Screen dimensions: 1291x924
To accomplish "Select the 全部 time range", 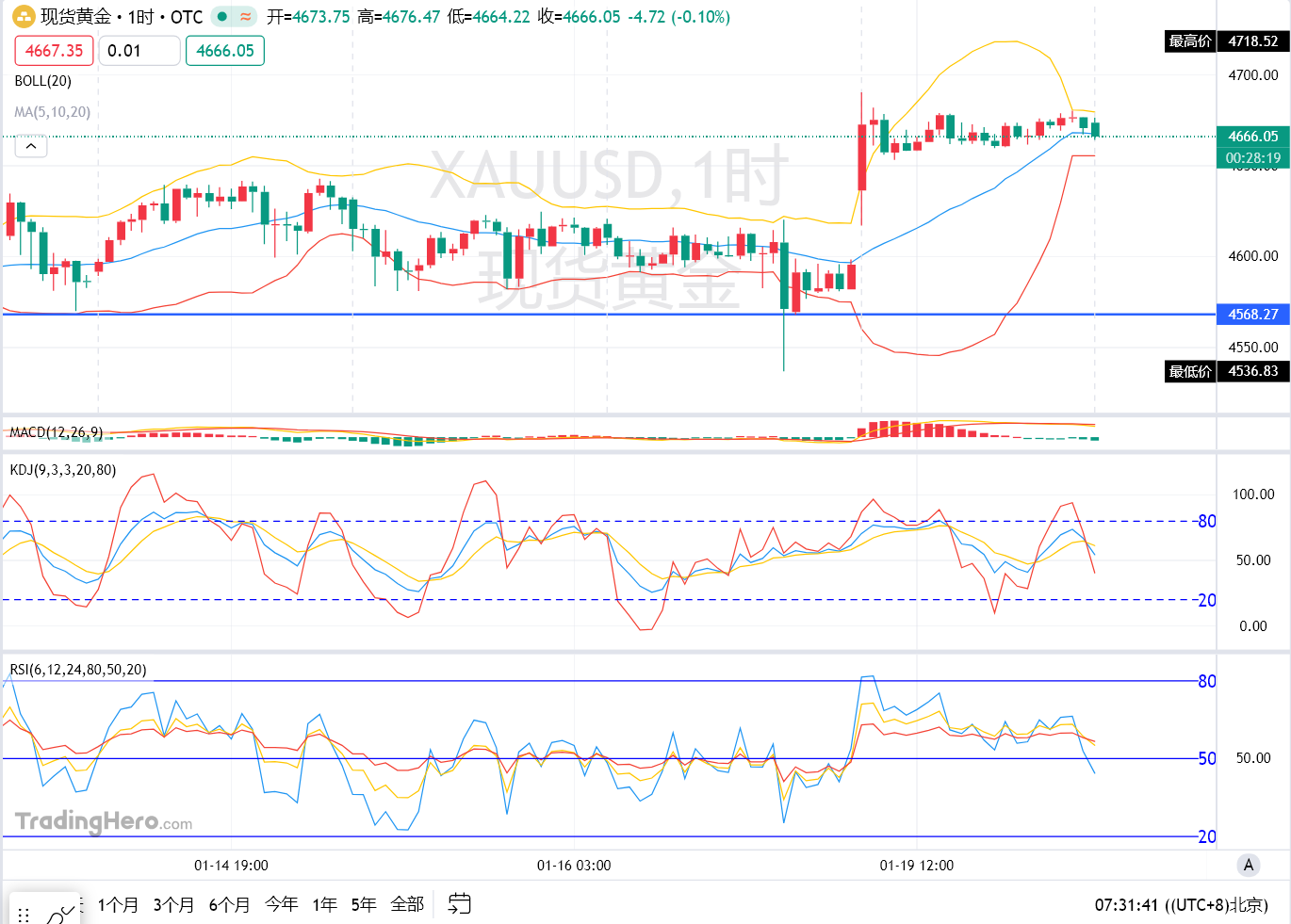I will click(x=407, y=905).
